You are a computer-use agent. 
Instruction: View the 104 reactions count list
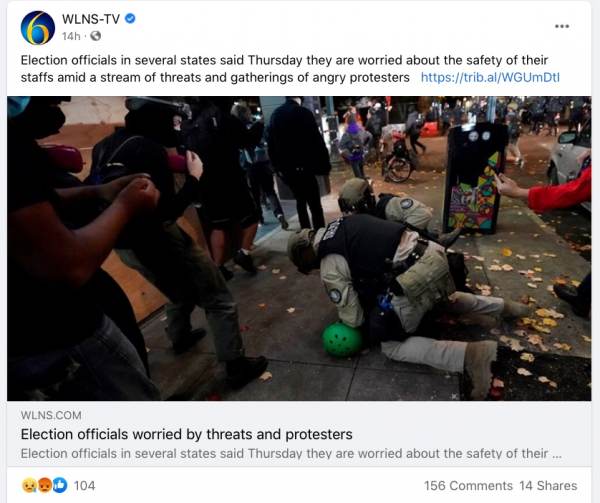[x=84, y=485]
